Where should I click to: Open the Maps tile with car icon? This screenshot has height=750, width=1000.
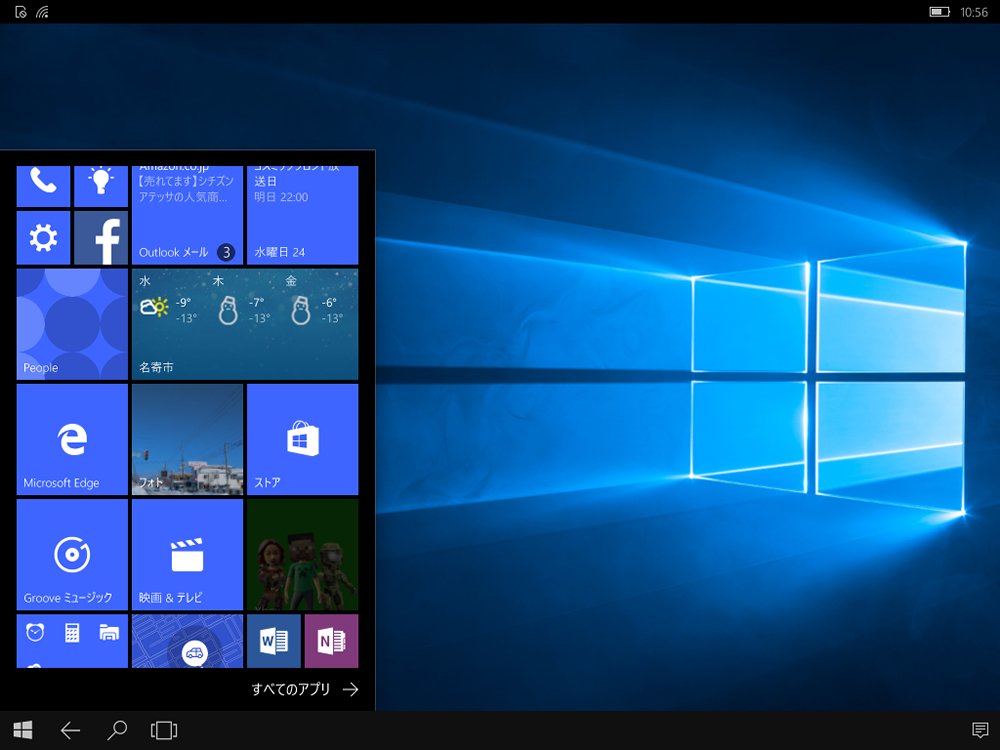click(x=188, y=641)
